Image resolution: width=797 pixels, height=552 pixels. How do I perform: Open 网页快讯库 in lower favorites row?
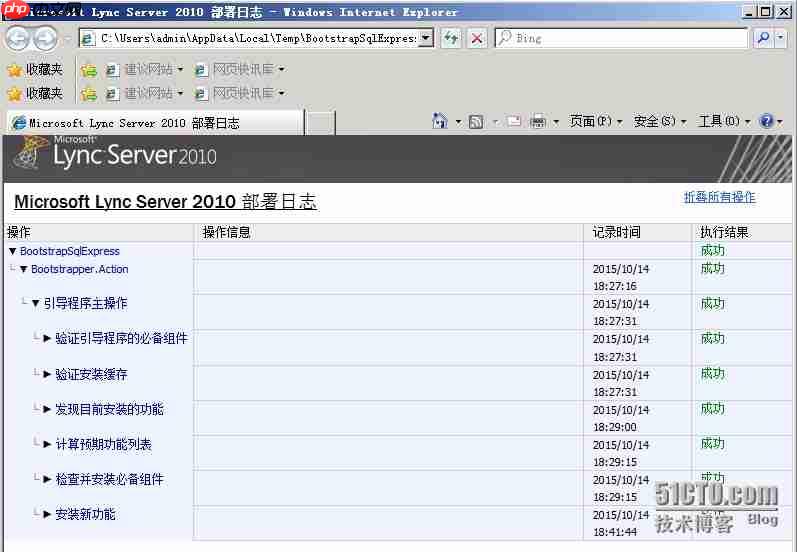240,93
